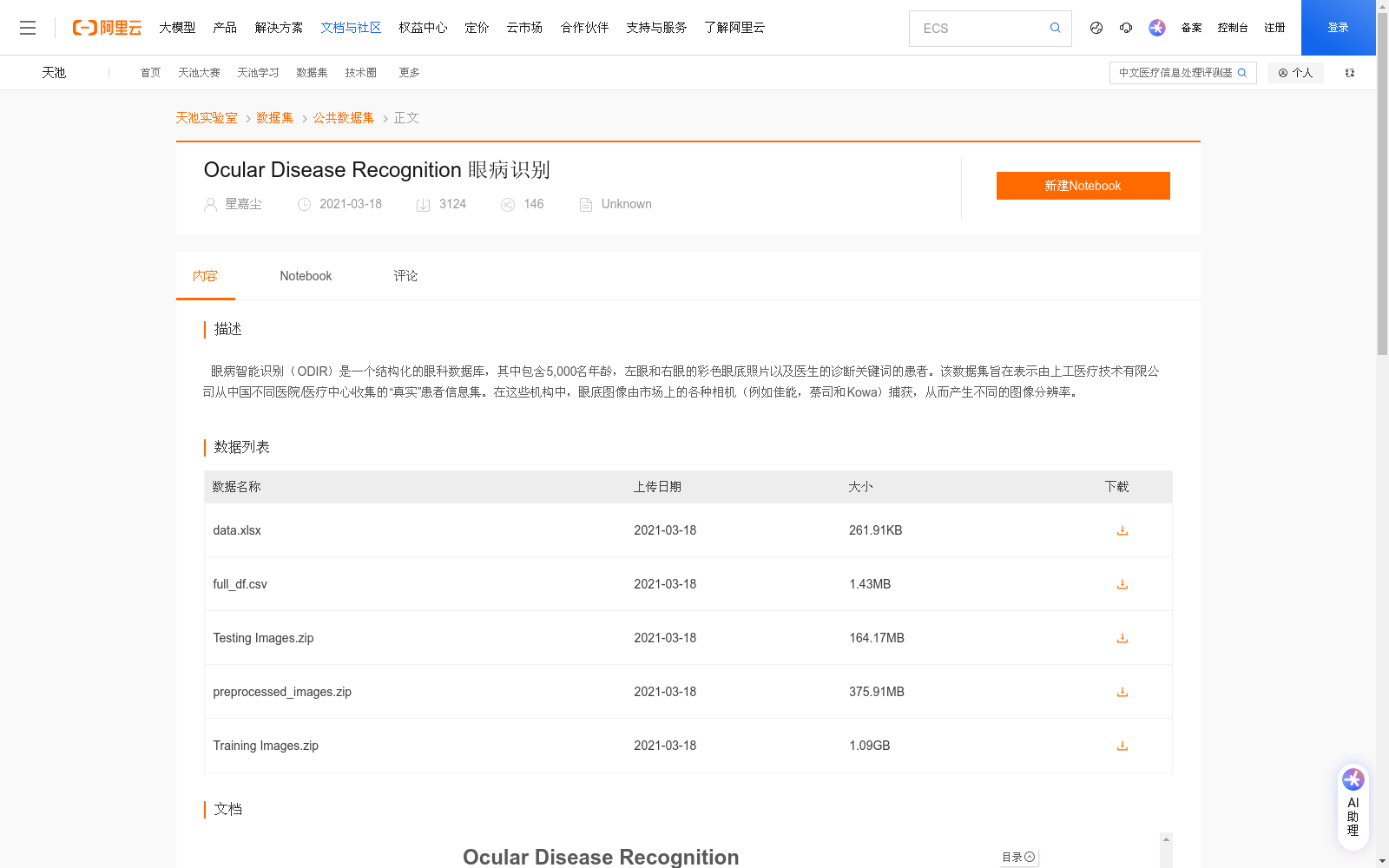Open the 云市场 menu item

tap(524, 28)
